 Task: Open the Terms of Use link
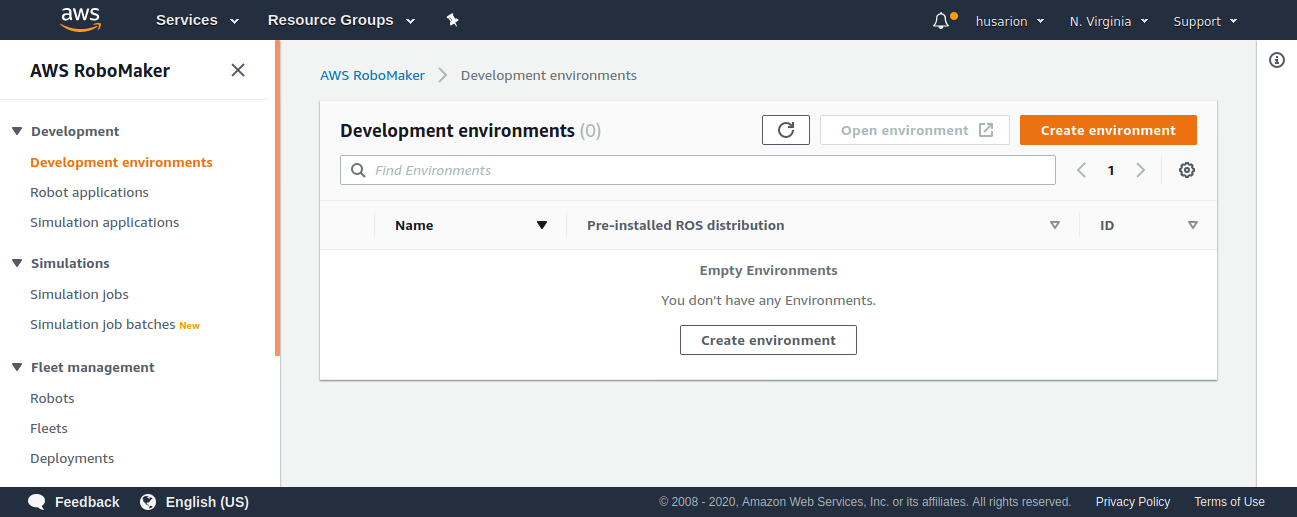pos(1229,502)
